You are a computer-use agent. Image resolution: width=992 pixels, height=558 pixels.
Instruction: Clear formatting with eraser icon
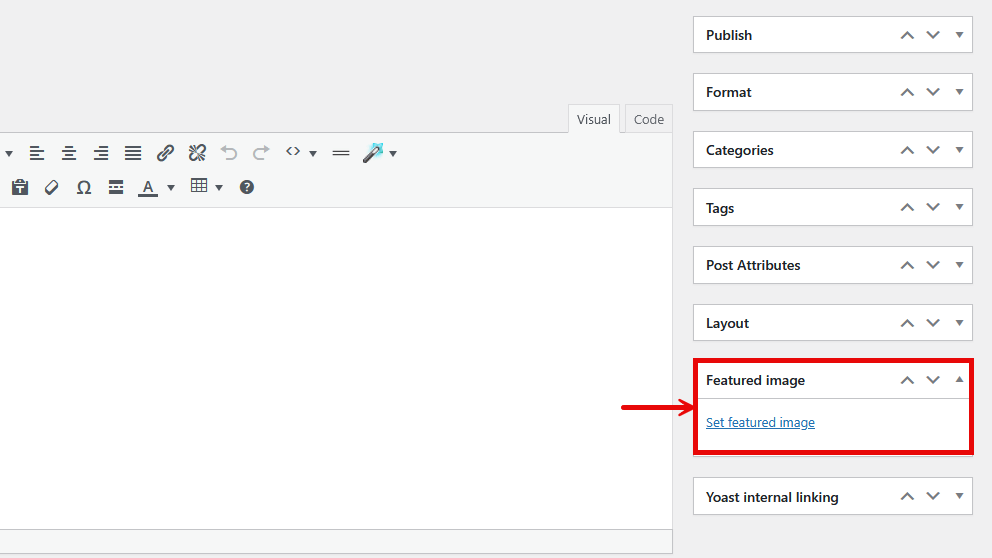pyautogui.click(x=52, y=187)
